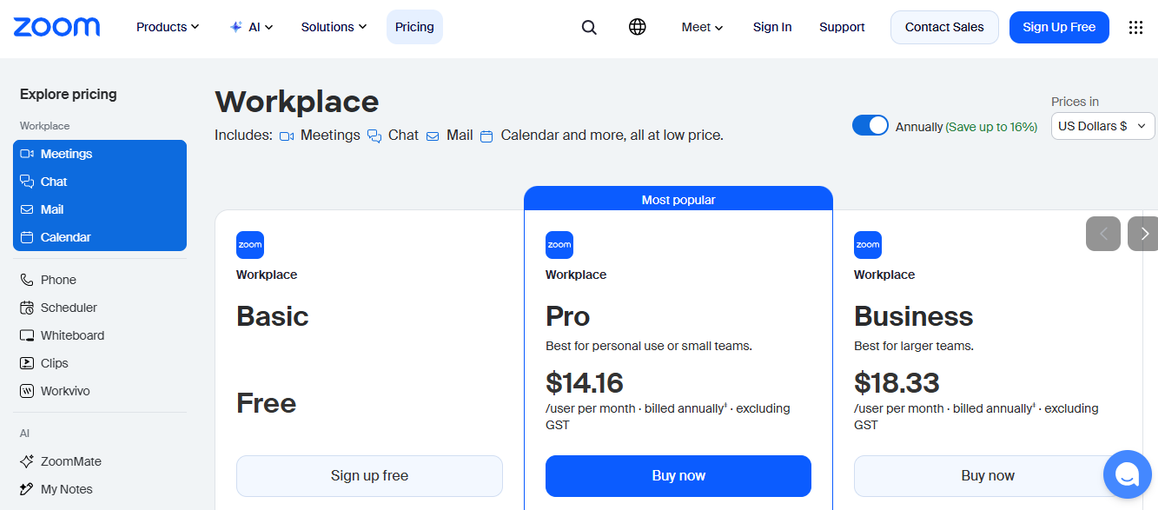The width and height of the screenshot is (1158, 510).
Task: Expand the Products dropdown menu
Action: (168, 27)
